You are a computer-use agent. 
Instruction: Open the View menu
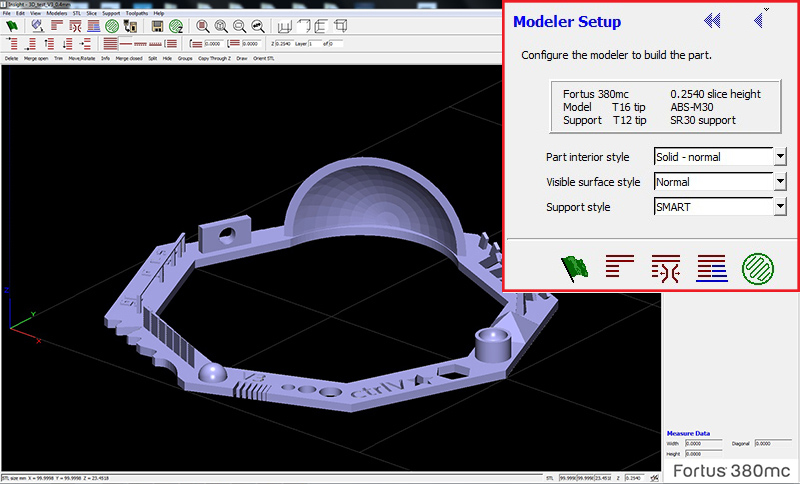coord(35,13)
